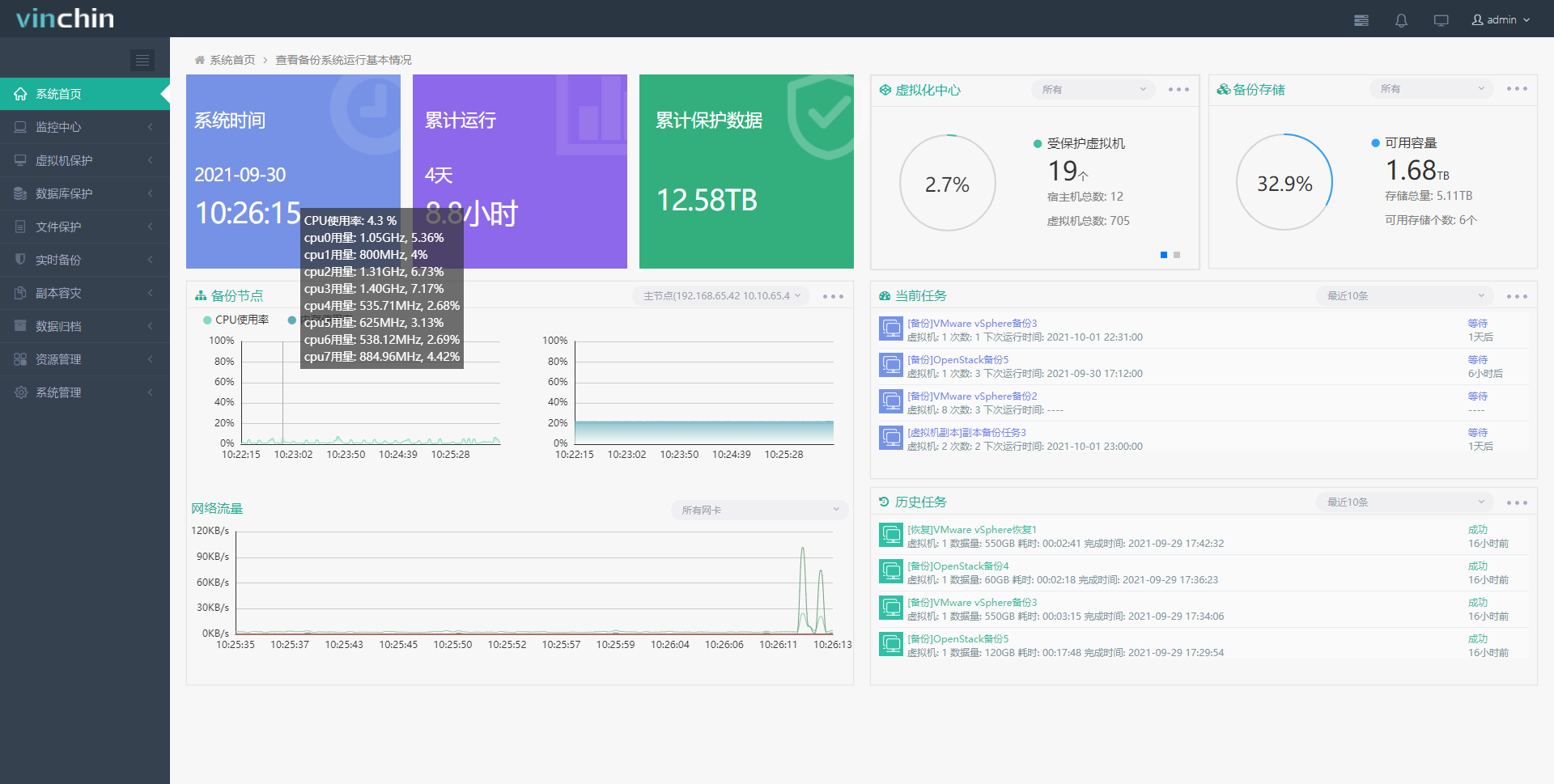The height and width of the screenshot is (784, 1554).
Task: Click the 累计保护数据 card
Action: click(x=746, y=172)
